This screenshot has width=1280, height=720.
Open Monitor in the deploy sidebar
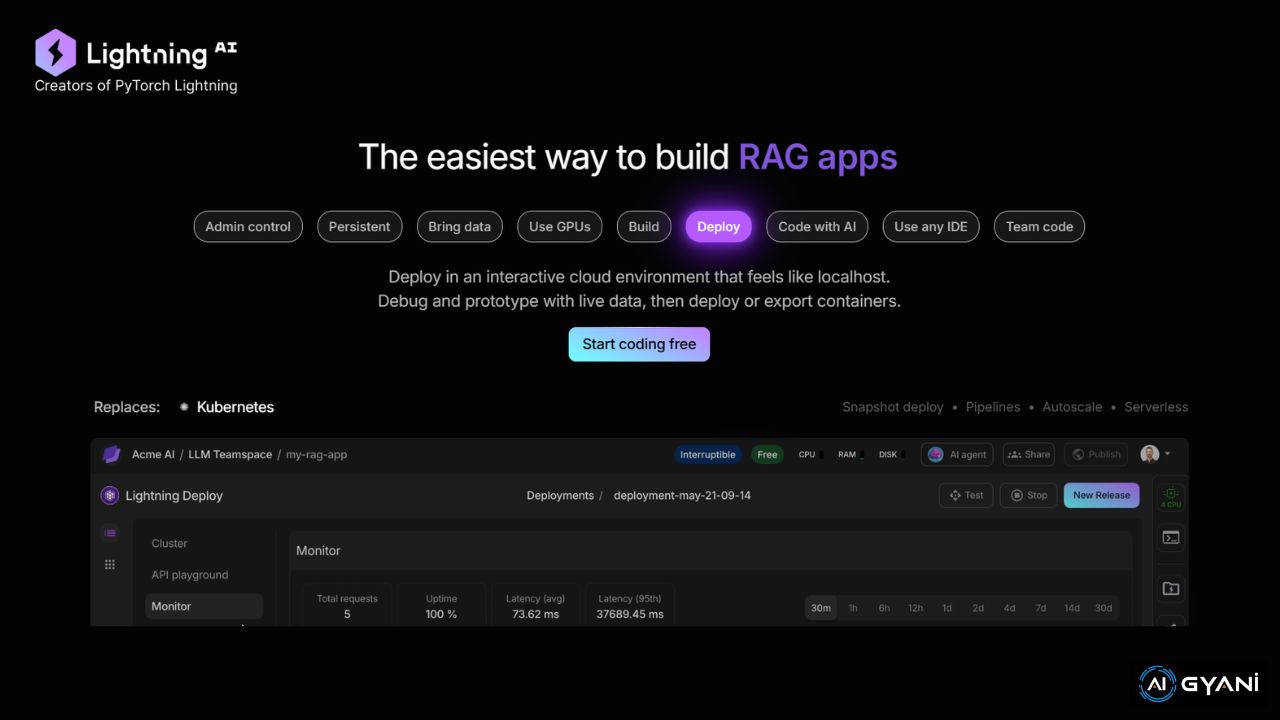point(204,606)
